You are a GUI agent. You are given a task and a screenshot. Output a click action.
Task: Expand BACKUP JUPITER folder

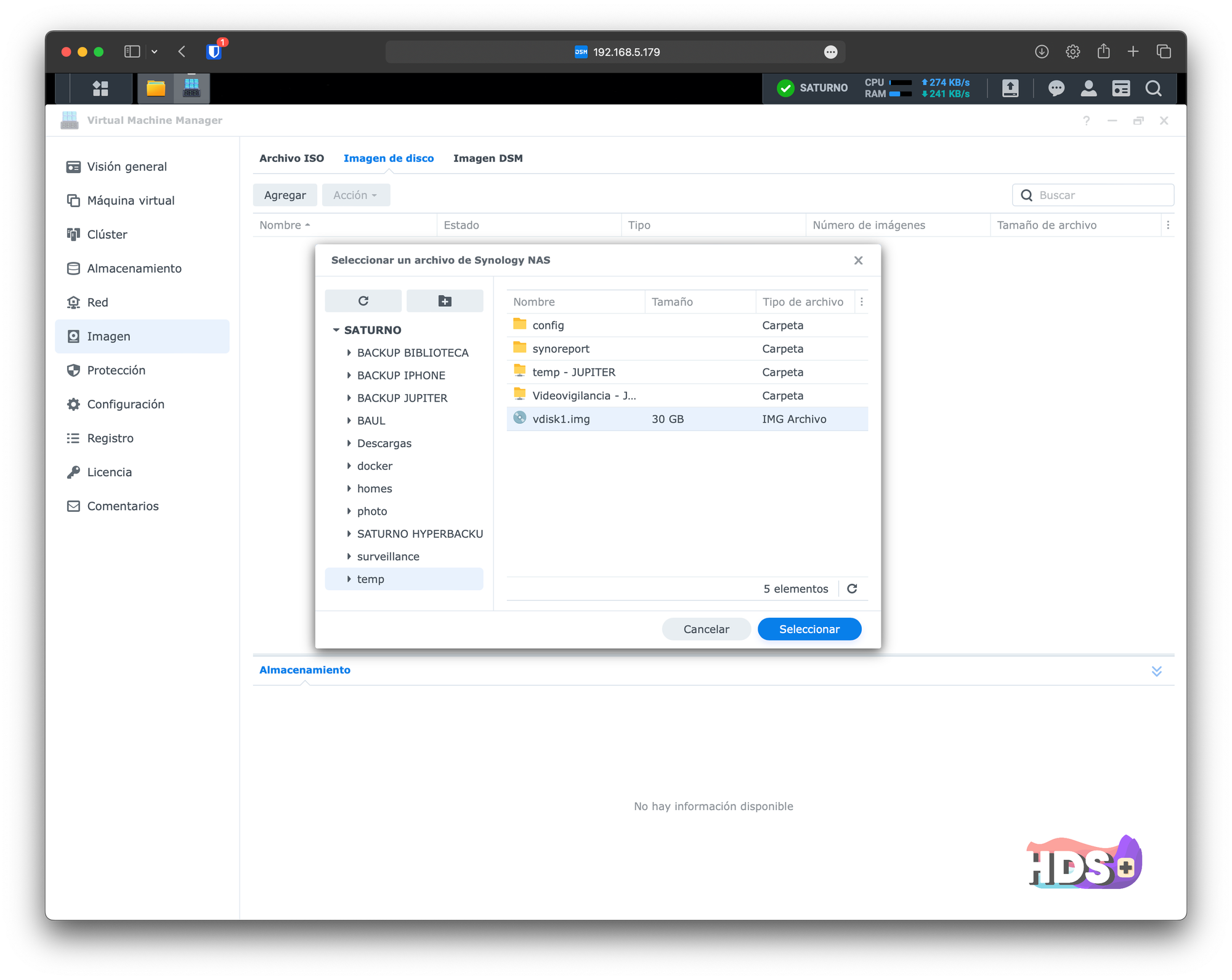tap(349, 398)
